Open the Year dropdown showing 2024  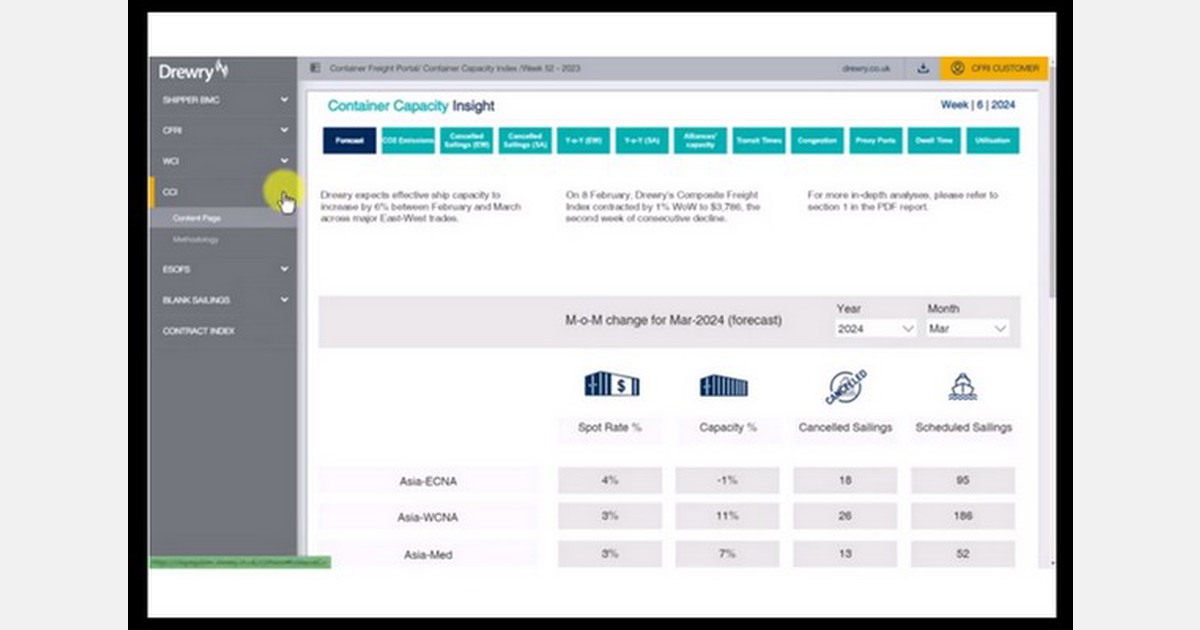click(874, 328)
